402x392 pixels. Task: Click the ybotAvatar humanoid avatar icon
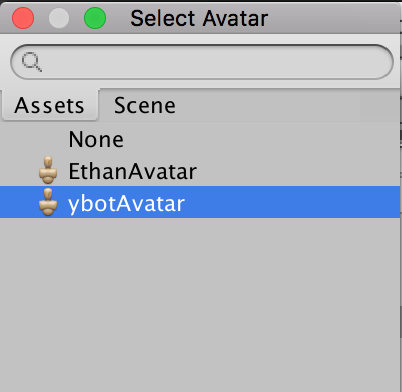click(x=48, y=202)
